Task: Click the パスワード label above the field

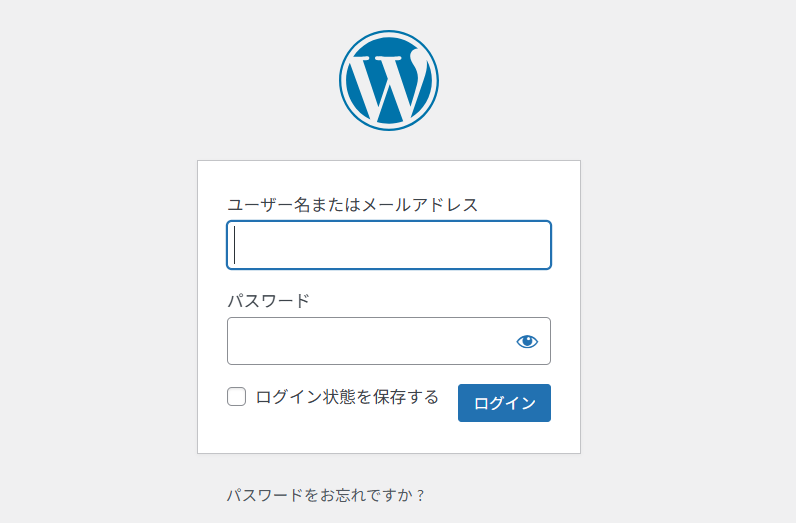Action: point(268,301)
